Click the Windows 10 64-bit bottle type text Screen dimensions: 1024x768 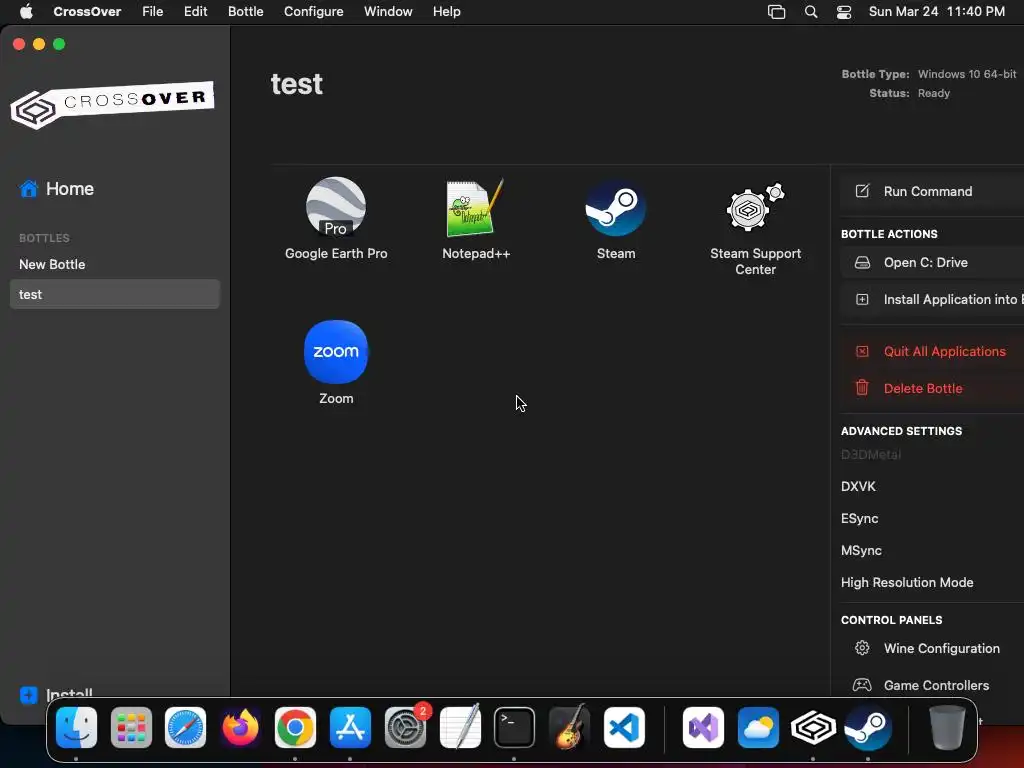(967, 74)
